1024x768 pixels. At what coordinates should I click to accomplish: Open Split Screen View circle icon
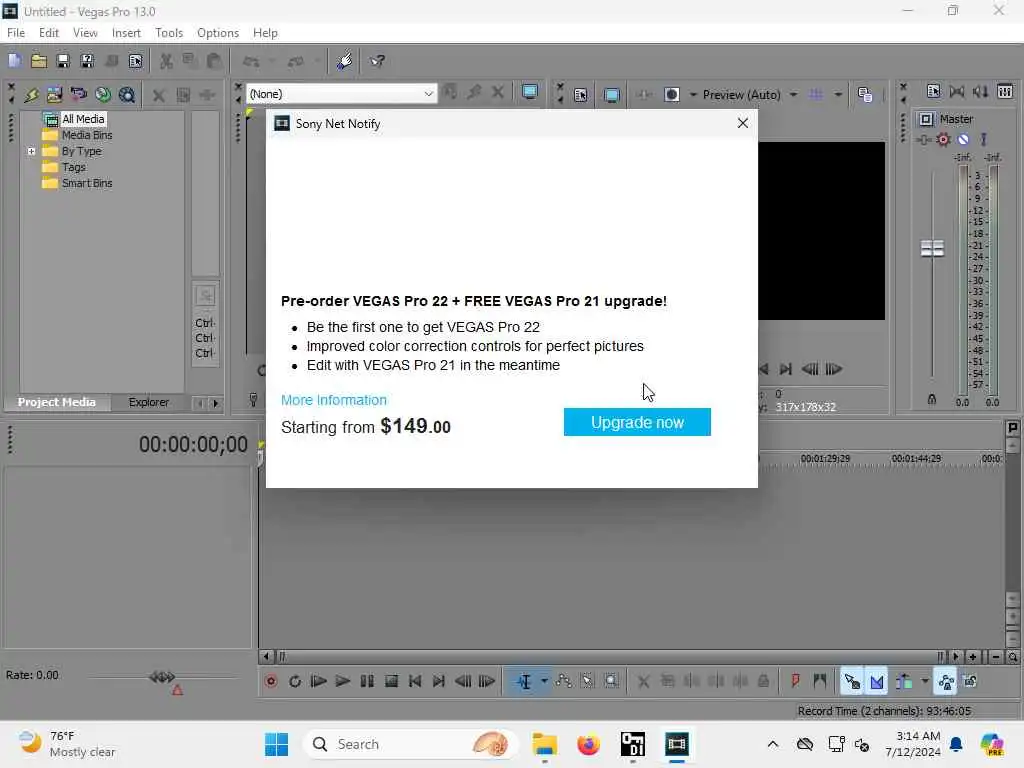[x=671, y=95]
